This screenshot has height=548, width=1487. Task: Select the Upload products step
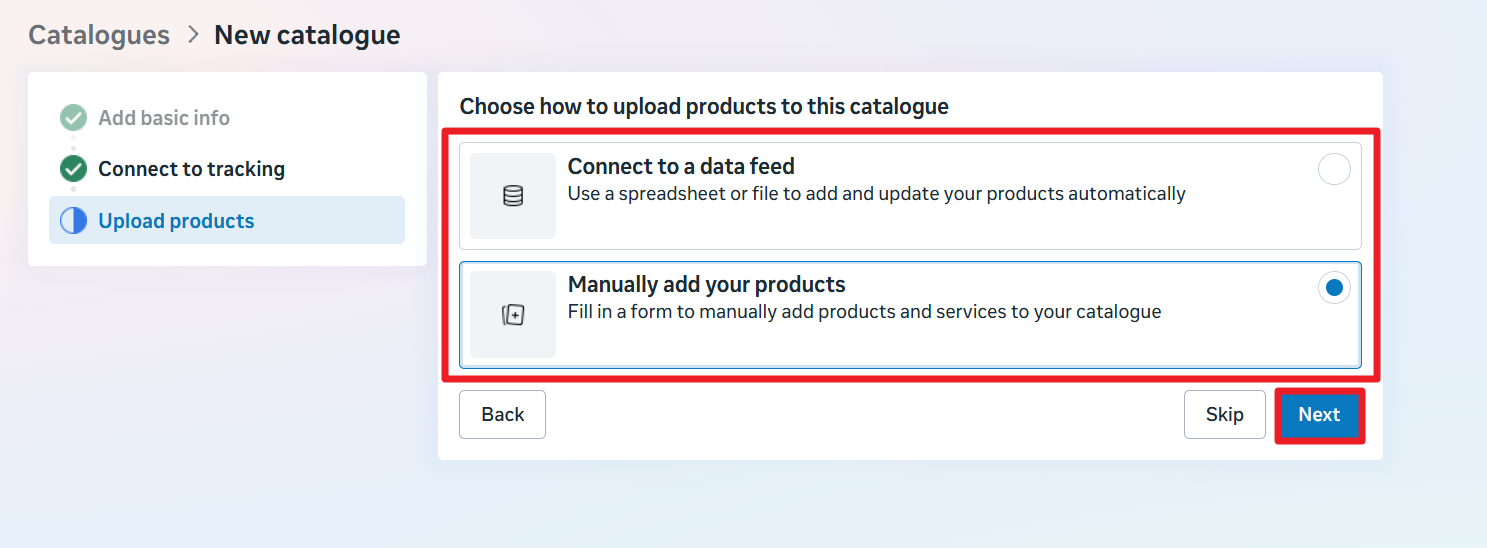[176, 221]
